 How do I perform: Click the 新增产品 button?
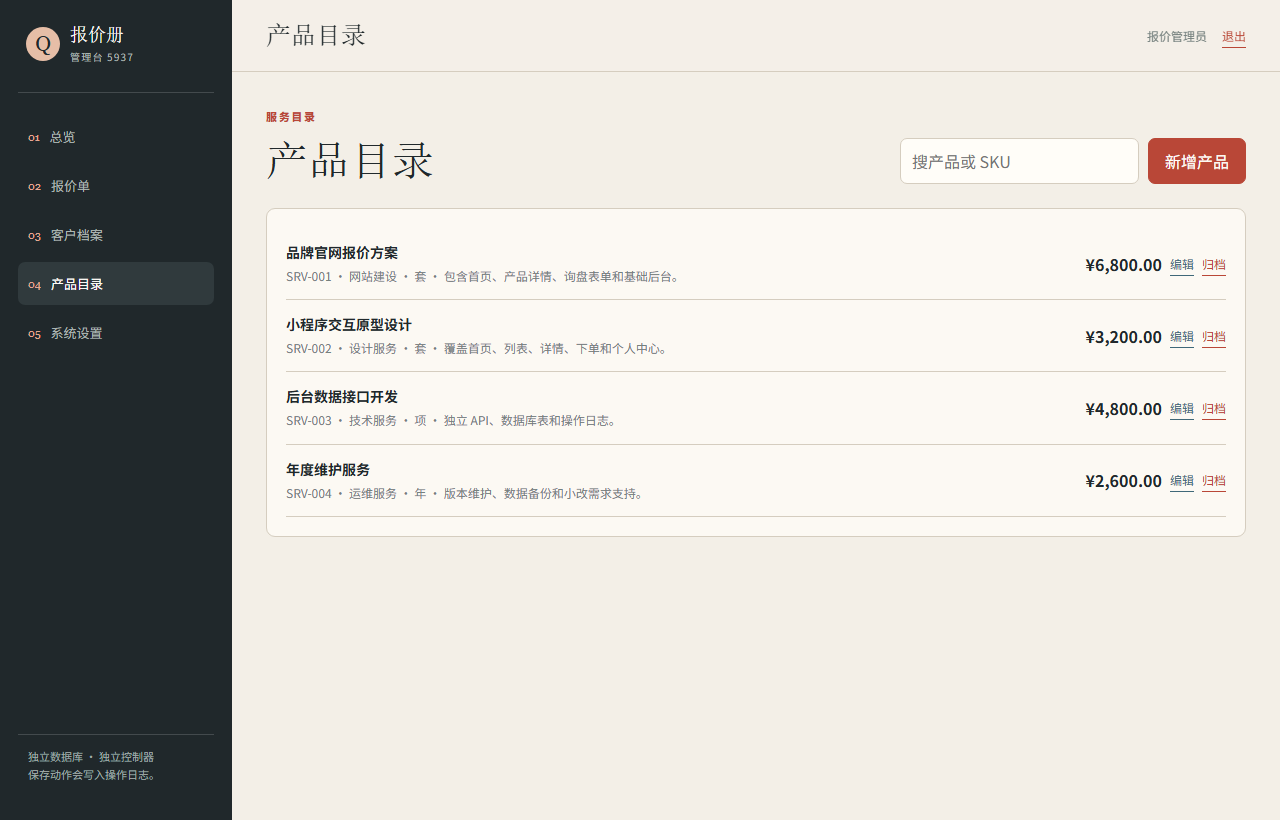pyautogui.click(x=1197, y=161)
